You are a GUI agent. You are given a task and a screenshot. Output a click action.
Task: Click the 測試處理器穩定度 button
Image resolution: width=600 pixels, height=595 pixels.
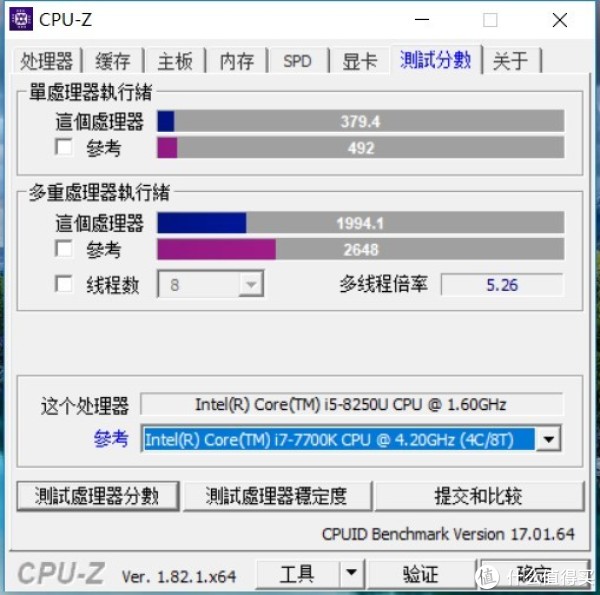(x=277, y=496)
